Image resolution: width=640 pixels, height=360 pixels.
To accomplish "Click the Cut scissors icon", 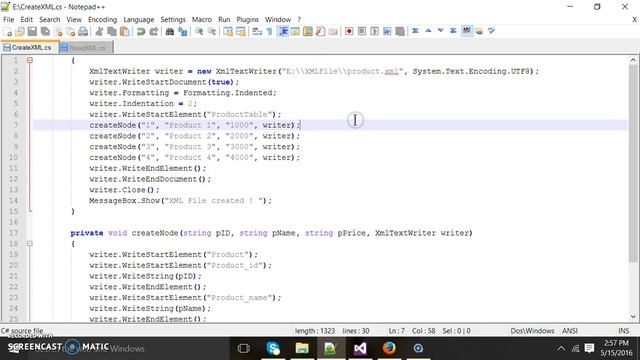I will [99, 31].
